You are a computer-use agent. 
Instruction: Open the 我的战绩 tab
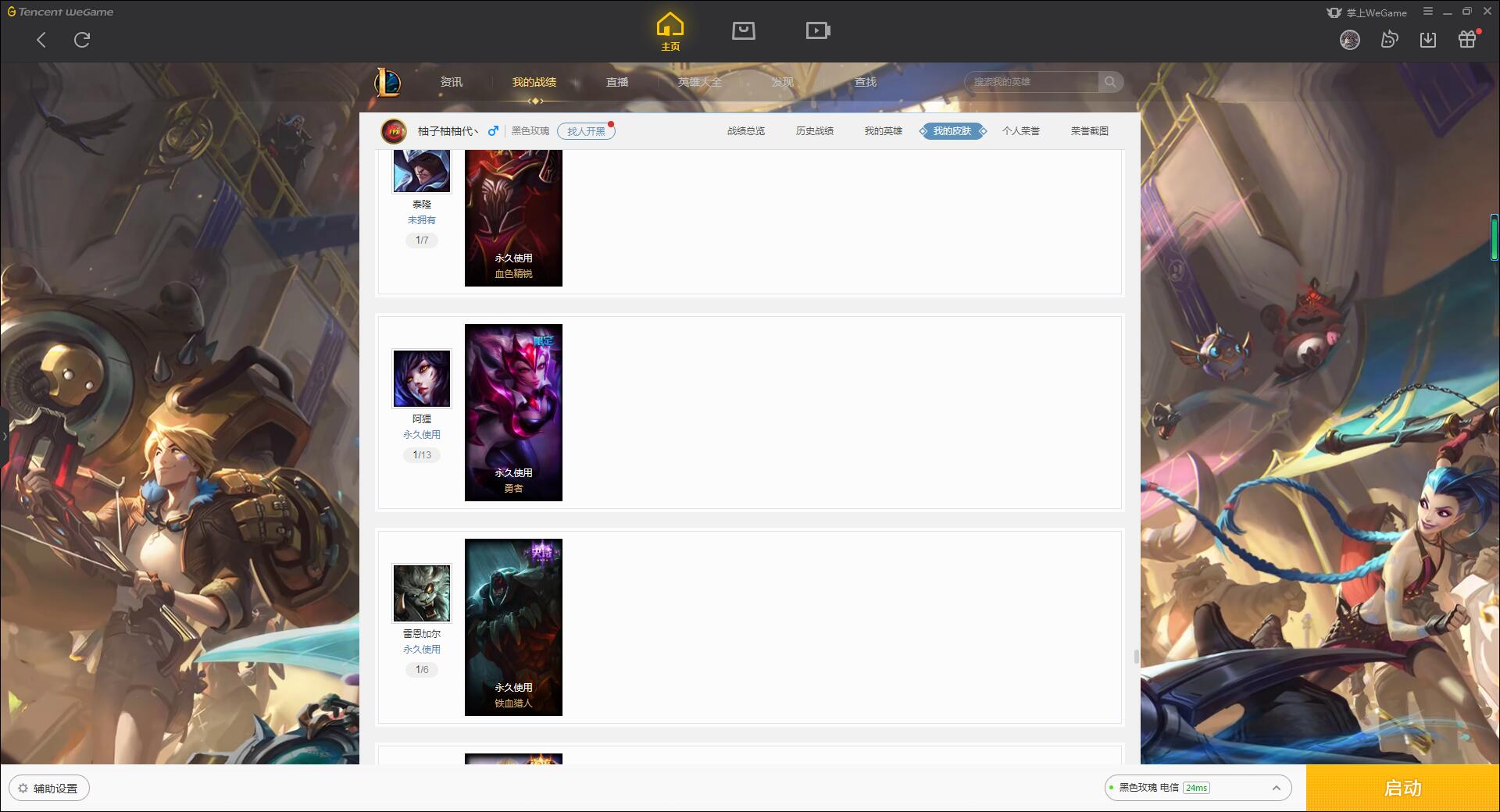pos(534,82)
